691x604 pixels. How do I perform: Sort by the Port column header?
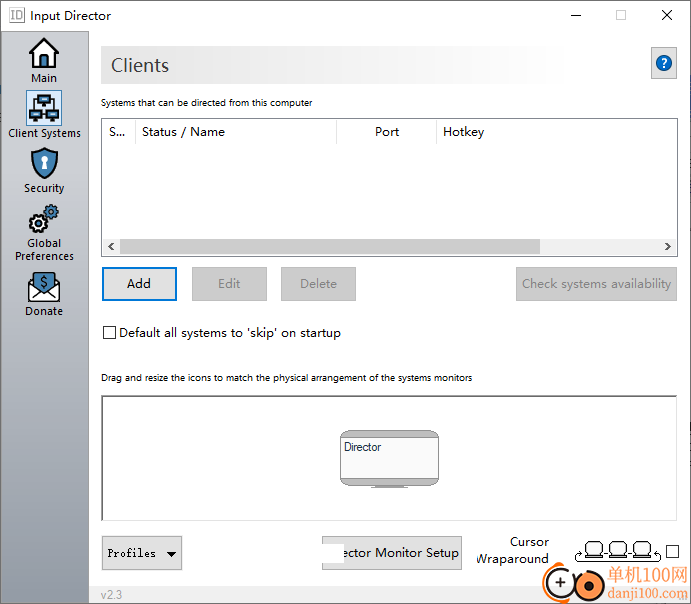click(x=386, y=132)
